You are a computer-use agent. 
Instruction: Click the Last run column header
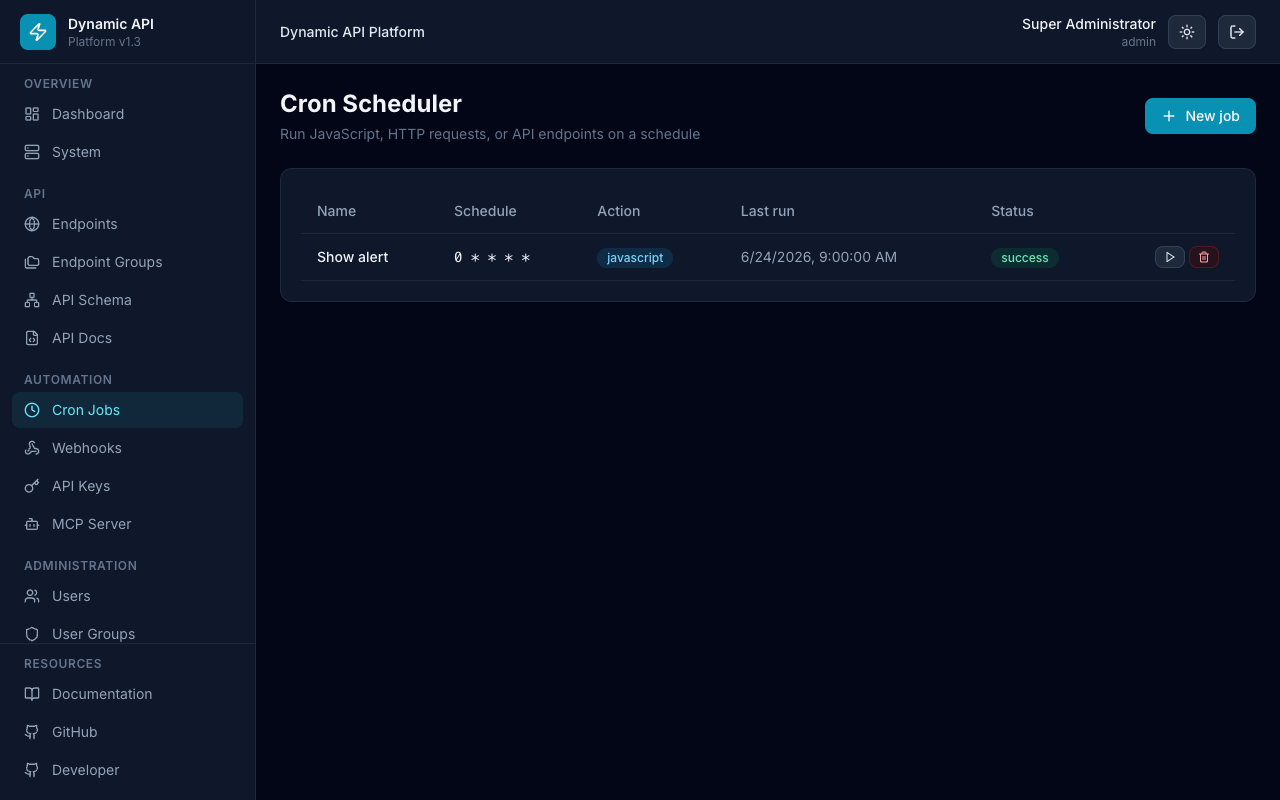pos(768,211)
